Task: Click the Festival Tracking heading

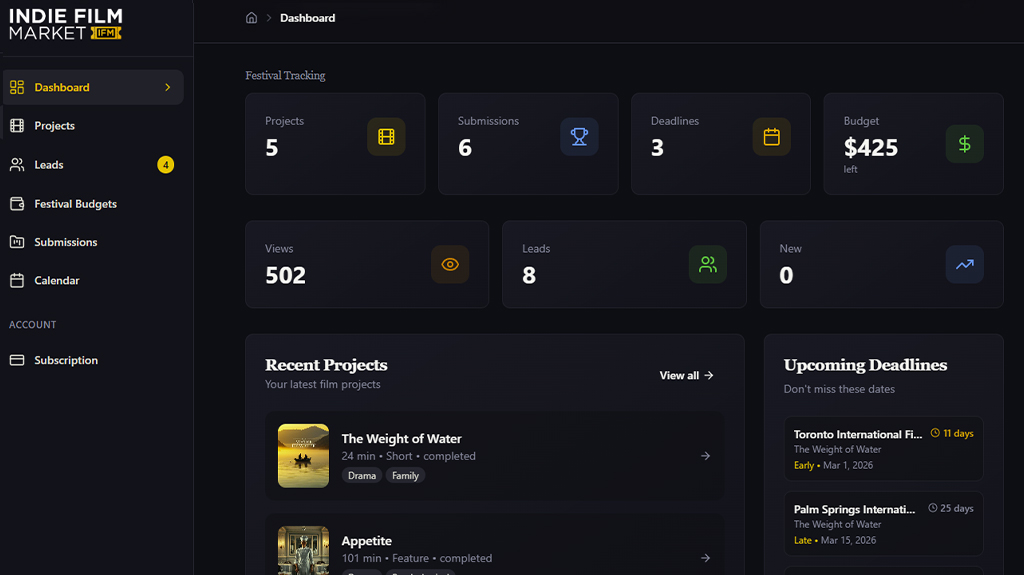Action: (285, 75)
